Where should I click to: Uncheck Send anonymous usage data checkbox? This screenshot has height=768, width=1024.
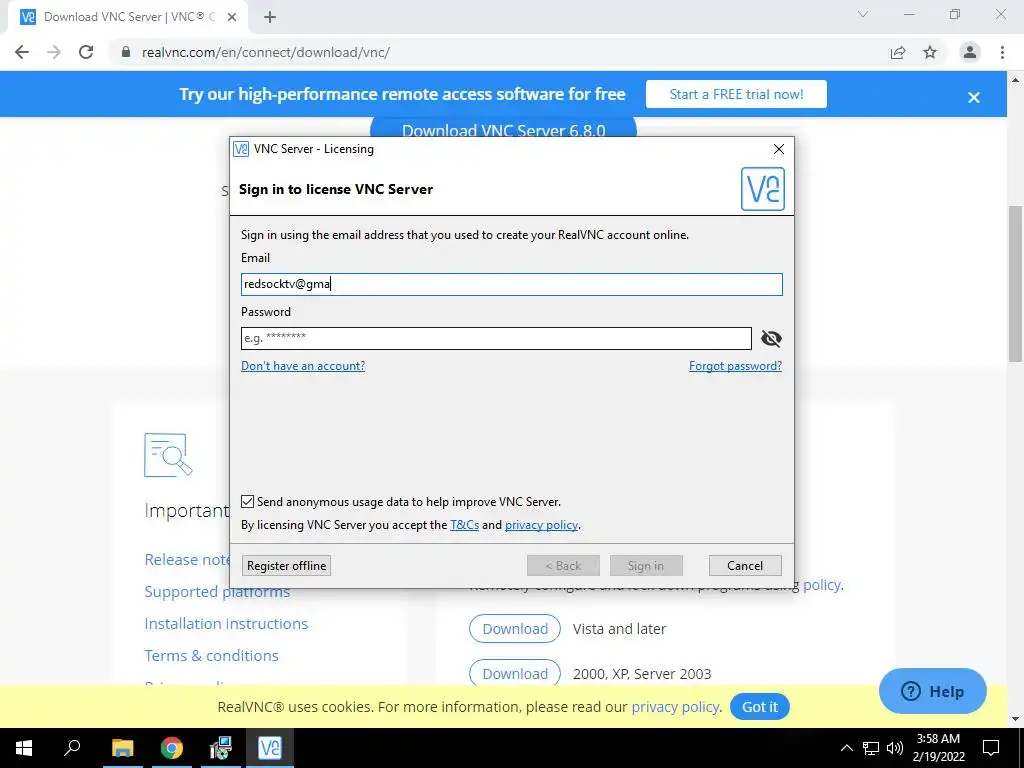click(248, 502)
